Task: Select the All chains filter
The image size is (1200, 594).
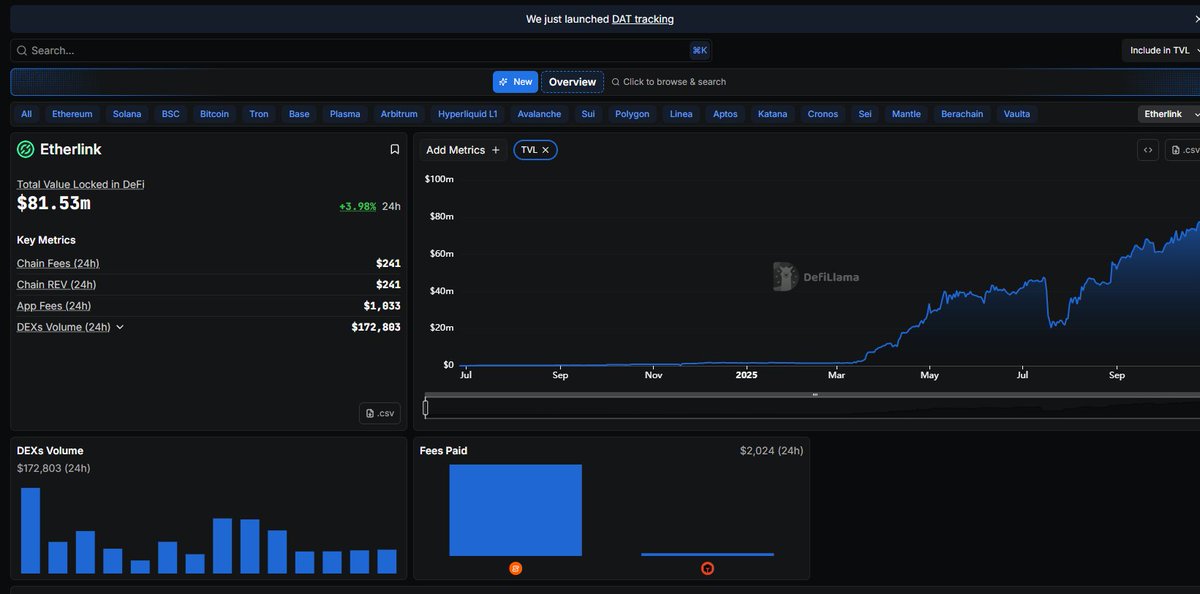Action: pos(26,114)
